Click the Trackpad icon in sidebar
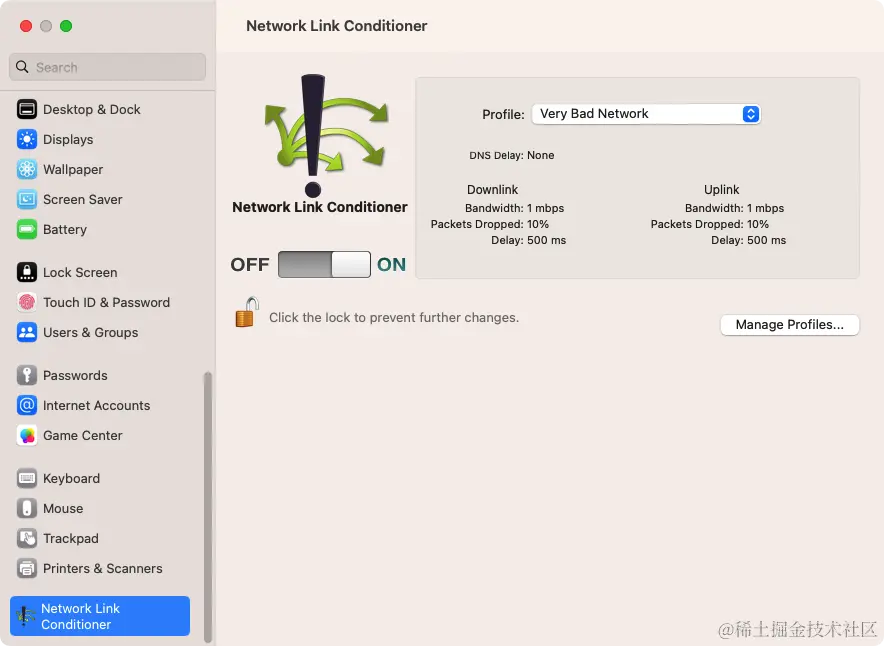 pyautogui.click(x=26, y=538)
